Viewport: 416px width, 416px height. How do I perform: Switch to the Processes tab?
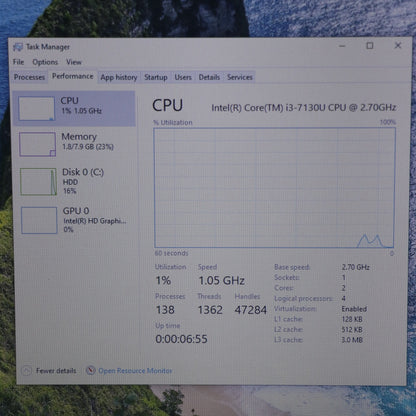click(29, 77)
